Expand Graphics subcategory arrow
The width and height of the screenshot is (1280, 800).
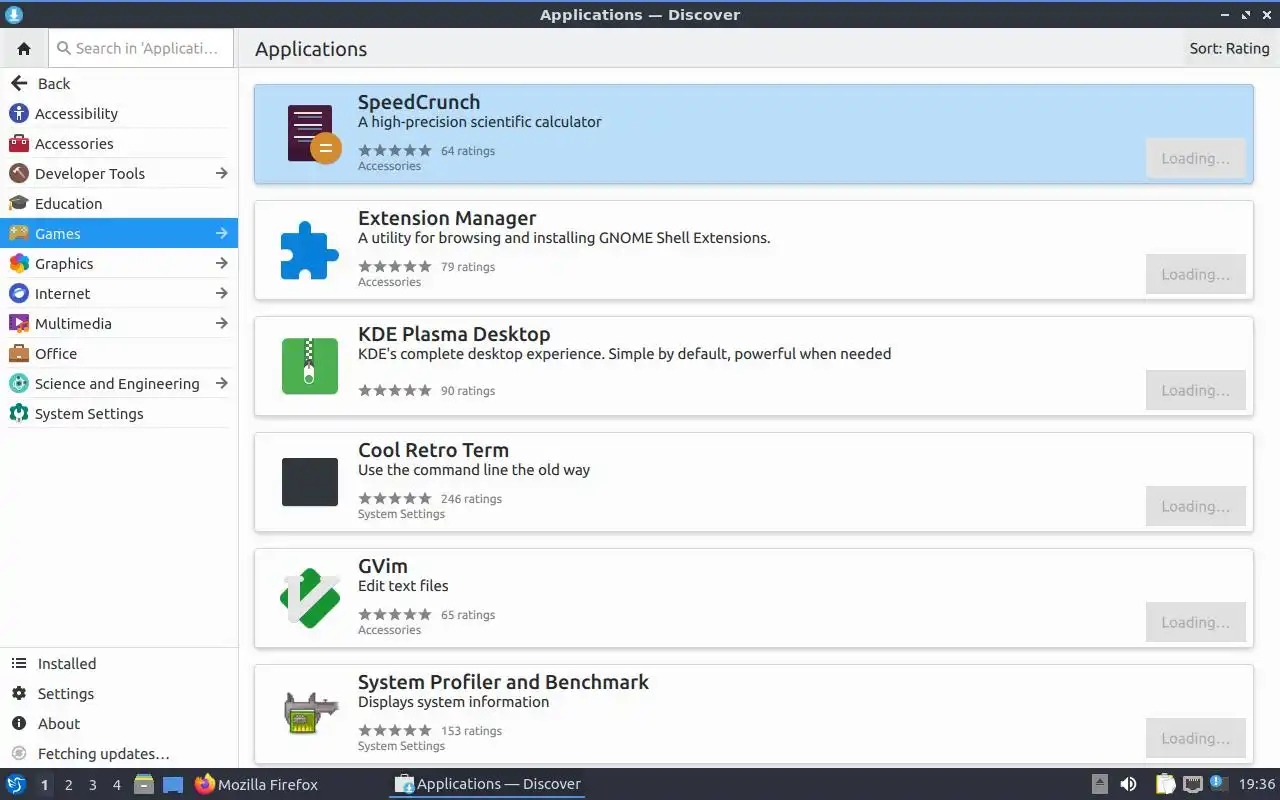(222, 264)
